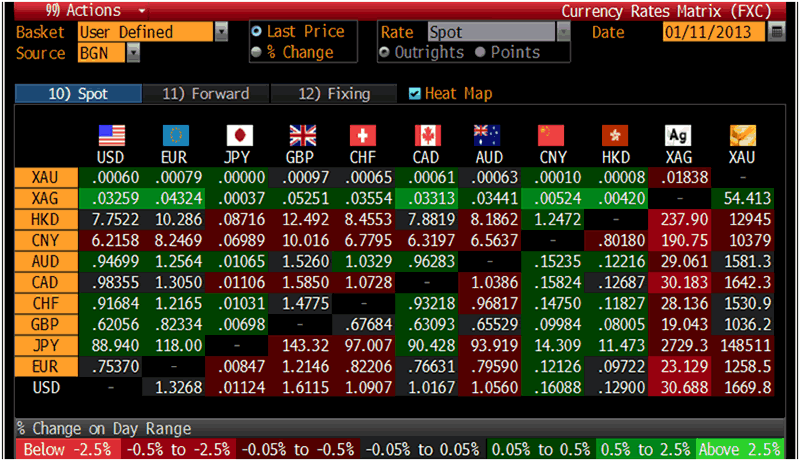
Task: Open the 12) Fixing tab
Action: [334, 94]
